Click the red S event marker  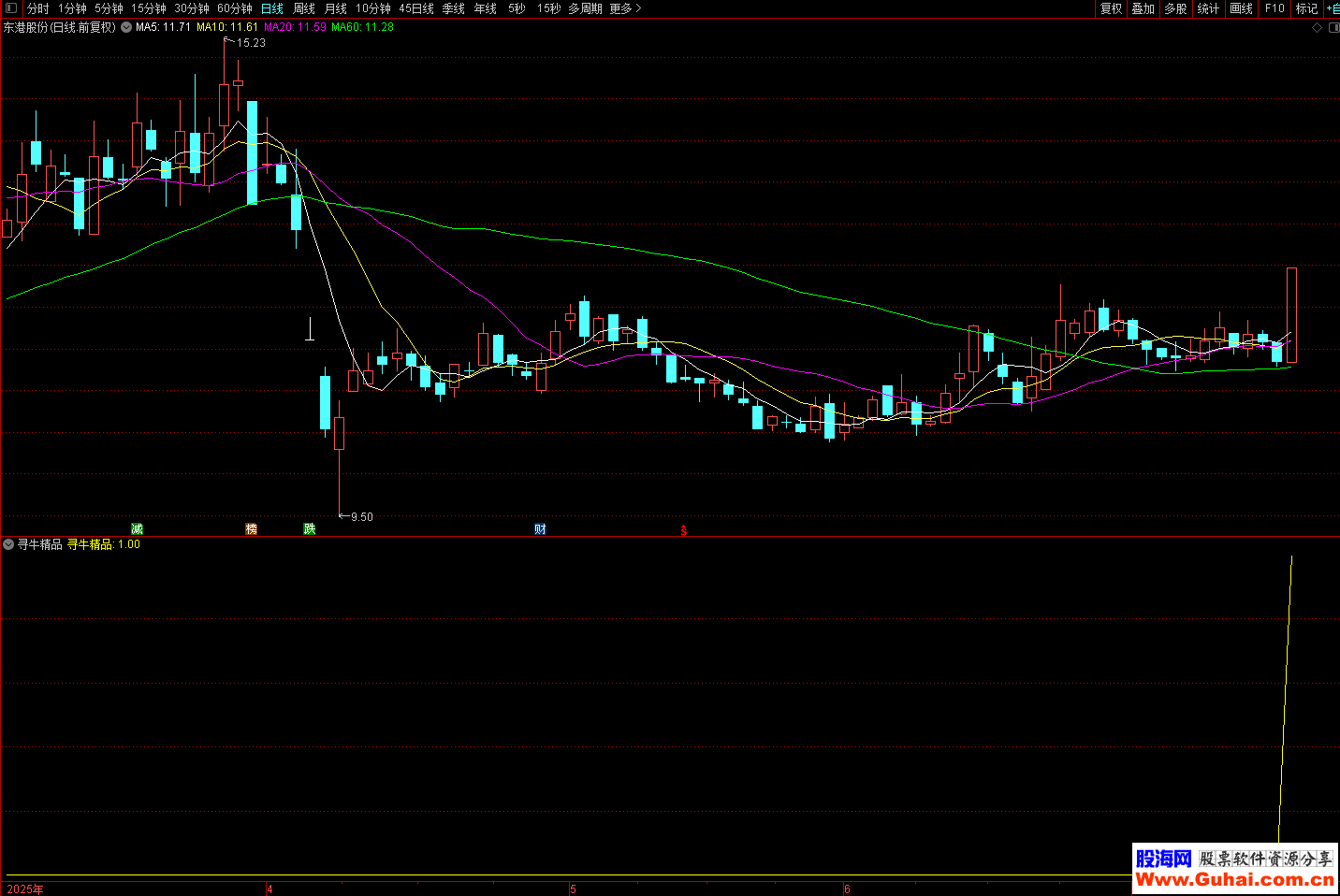click(684, 530)
